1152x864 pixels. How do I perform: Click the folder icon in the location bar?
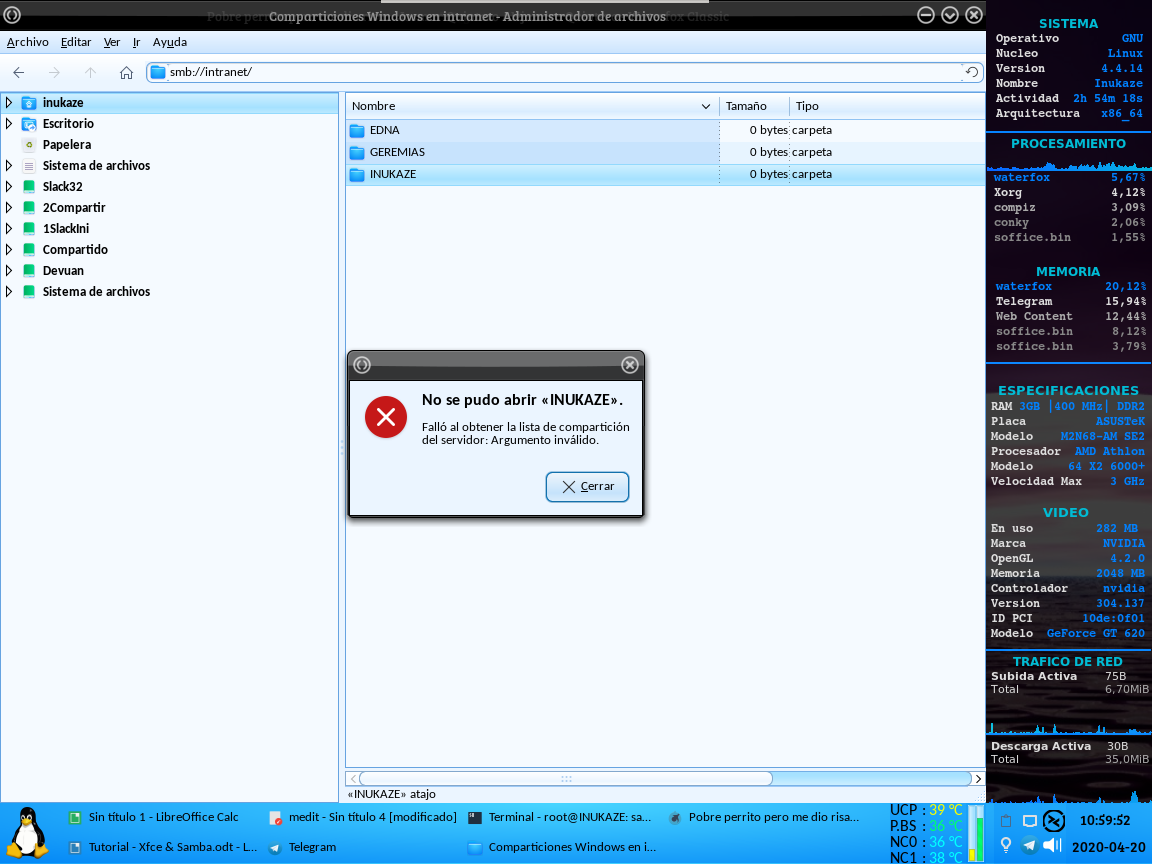(158, 72)
